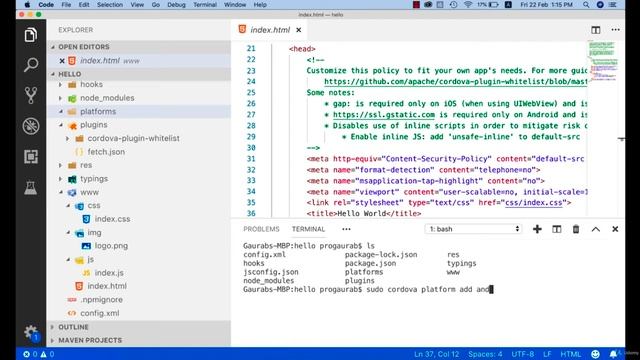Image resolution: width=640 pixels, height=360 pixels.
Task: Open index.css in the explorer
Action: (112, 219)
